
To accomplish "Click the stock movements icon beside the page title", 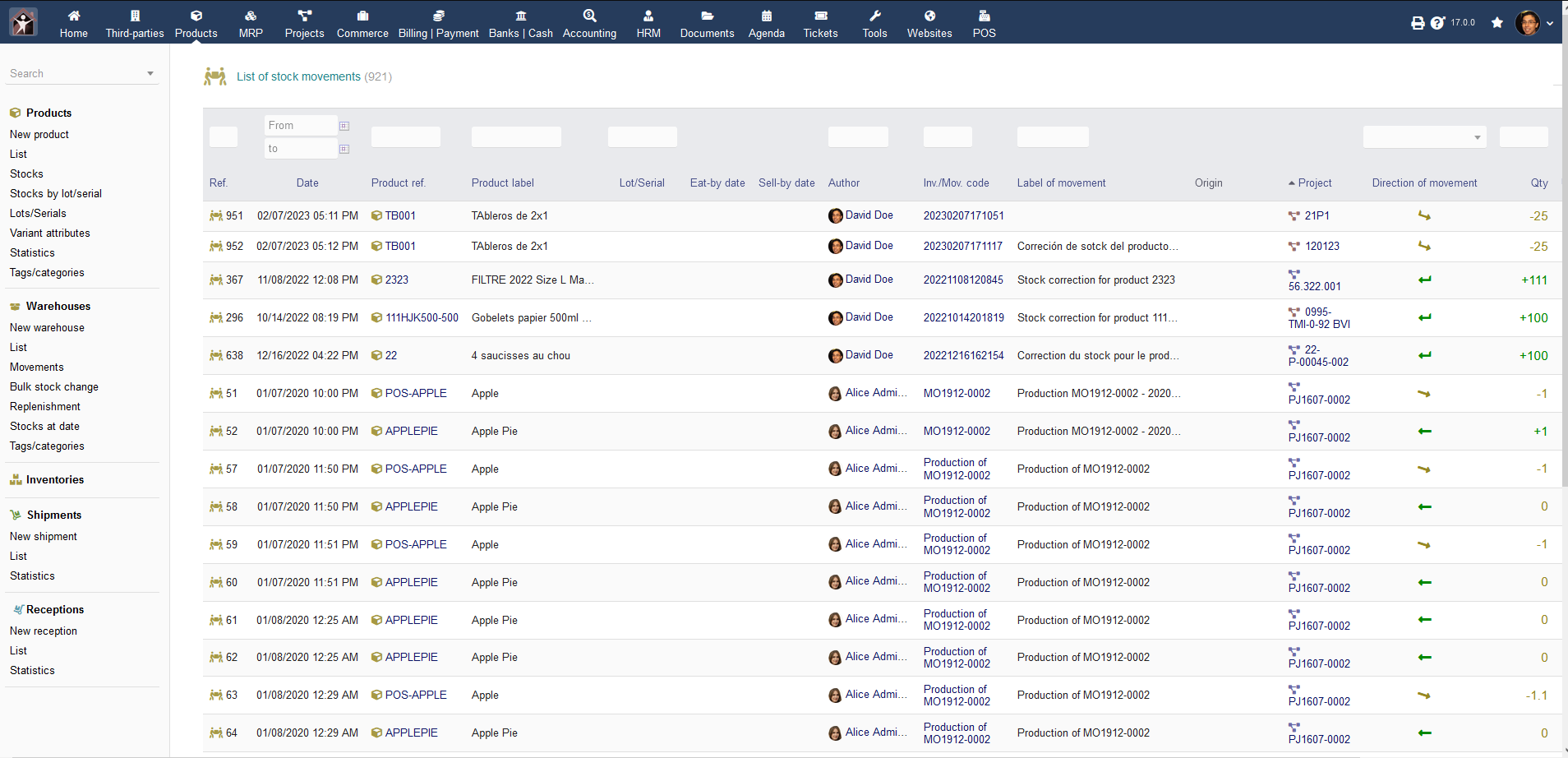I will coord(214,76).
